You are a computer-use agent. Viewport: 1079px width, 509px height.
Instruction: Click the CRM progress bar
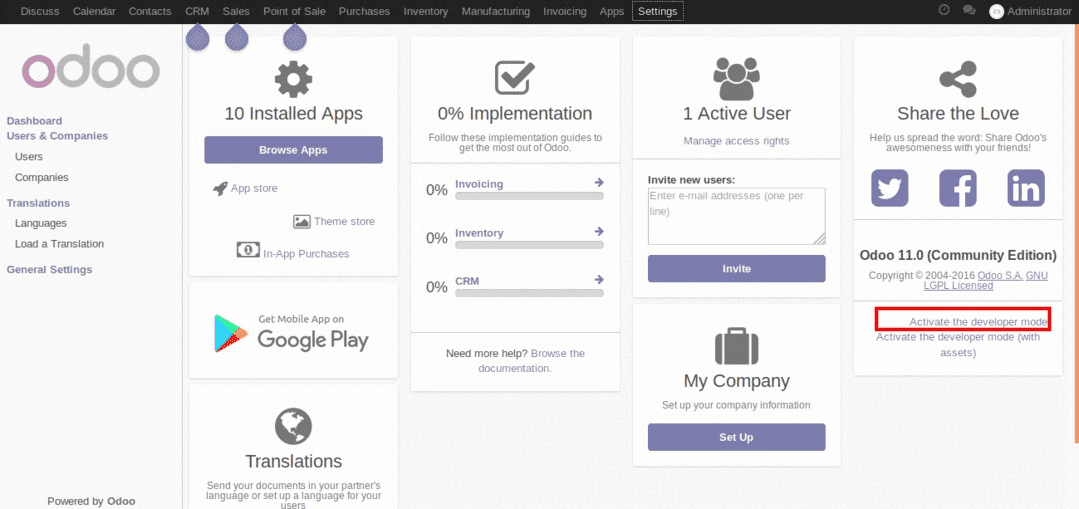coord(529,293)
